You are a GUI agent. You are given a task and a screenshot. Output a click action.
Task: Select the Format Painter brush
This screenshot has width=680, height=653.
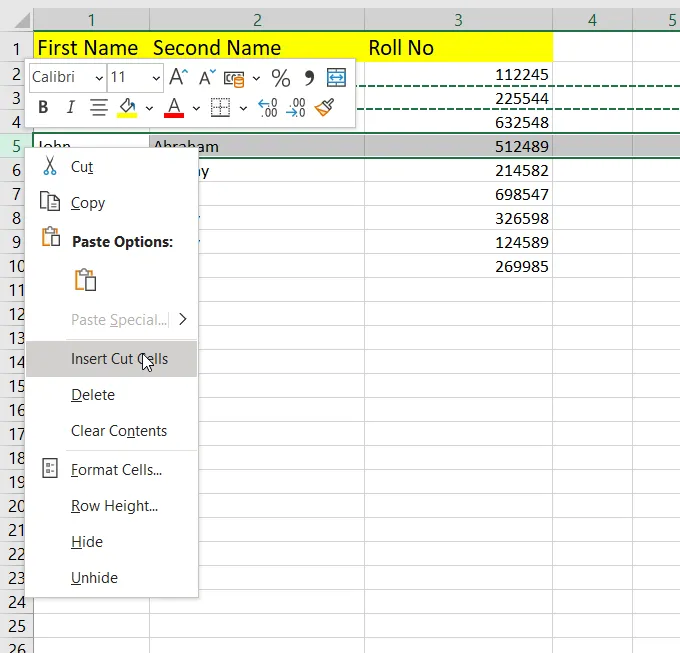[x=324, y=107]
